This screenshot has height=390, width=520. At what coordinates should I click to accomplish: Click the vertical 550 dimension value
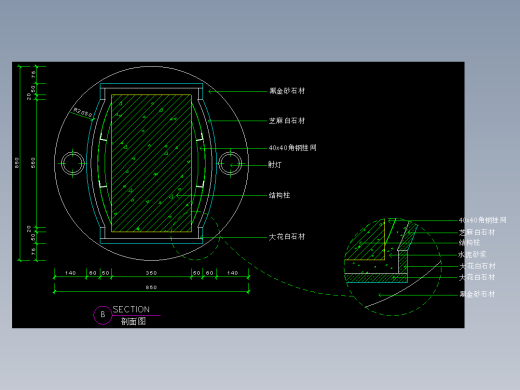[33, 163]
